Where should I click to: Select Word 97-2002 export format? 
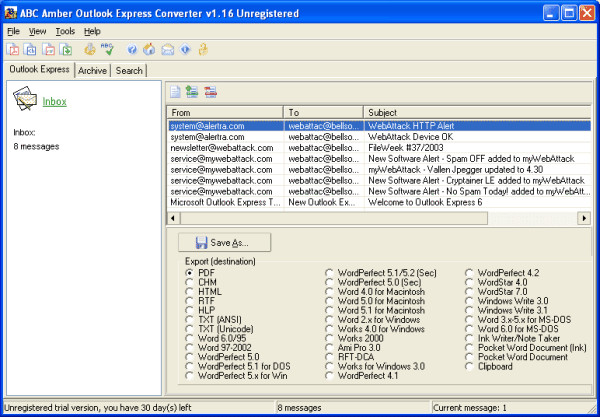189,347
